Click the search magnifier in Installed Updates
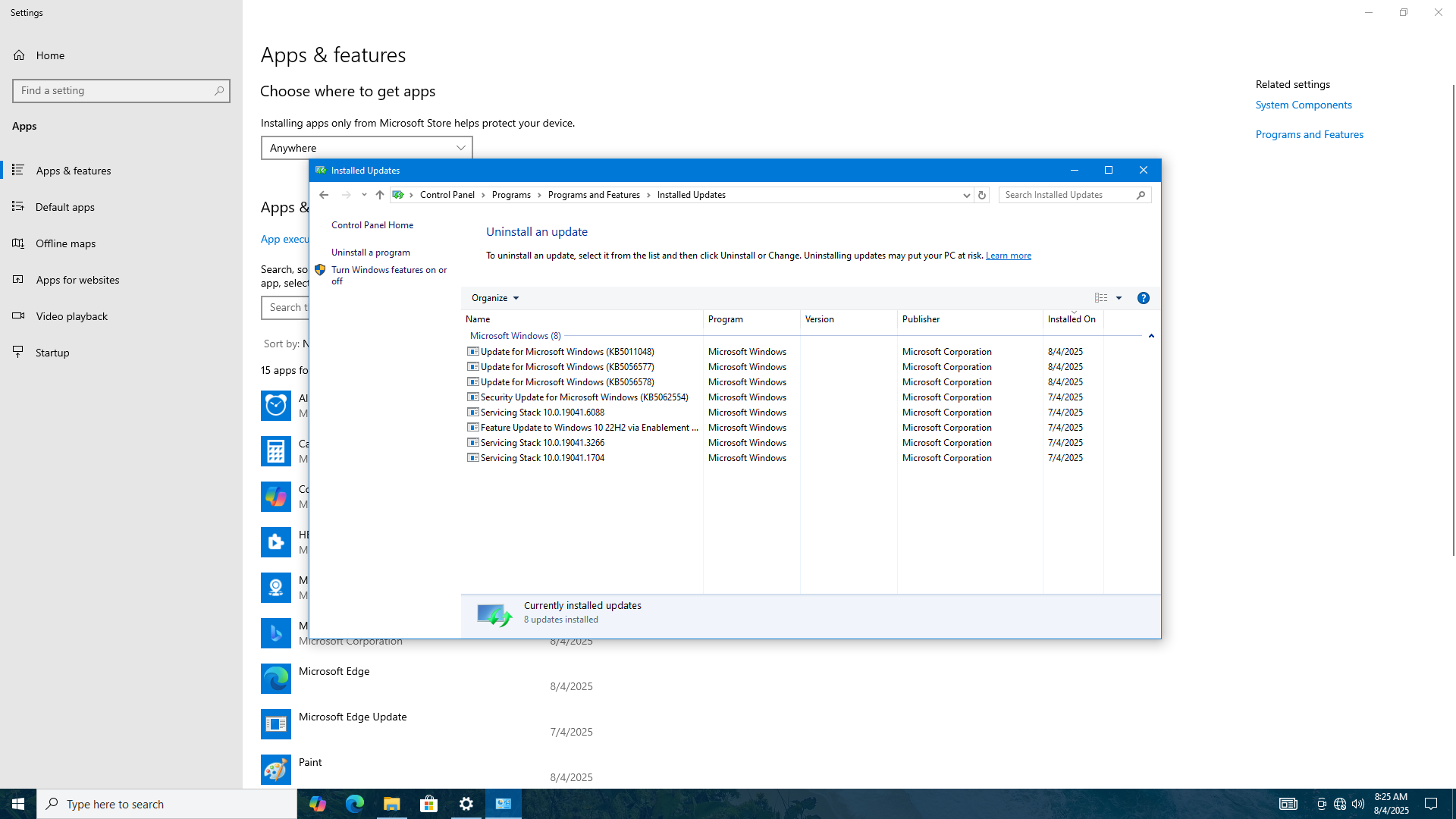 pyautogui.click(x=1141, y=195)
